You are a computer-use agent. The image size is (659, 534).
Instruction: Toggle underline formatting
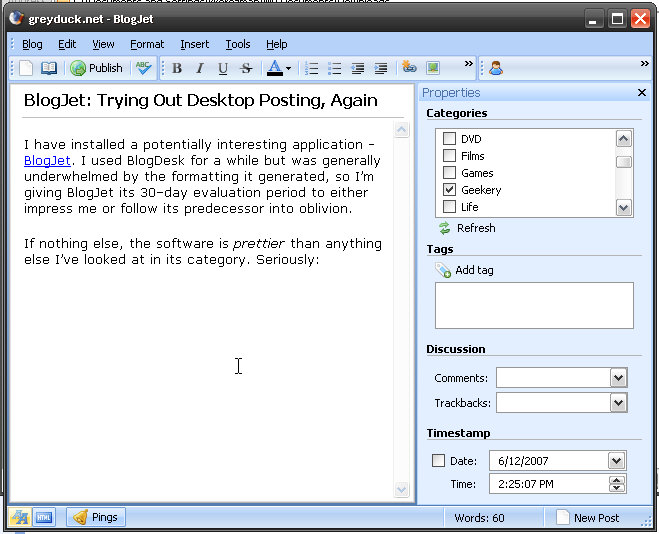223,68
